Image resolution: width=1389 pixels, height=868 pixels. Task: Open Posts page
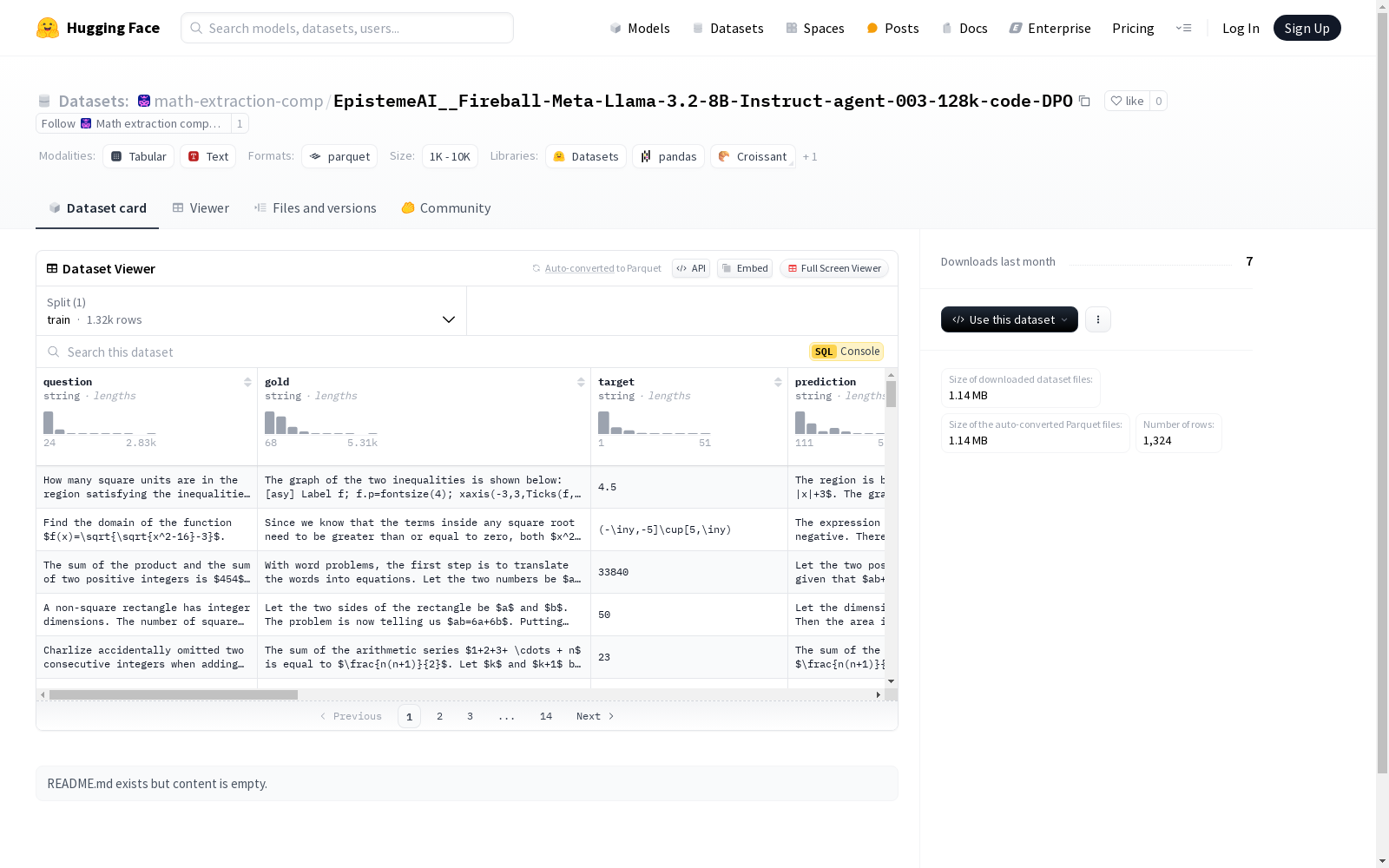pyautogui.click(x=892, y=28)
